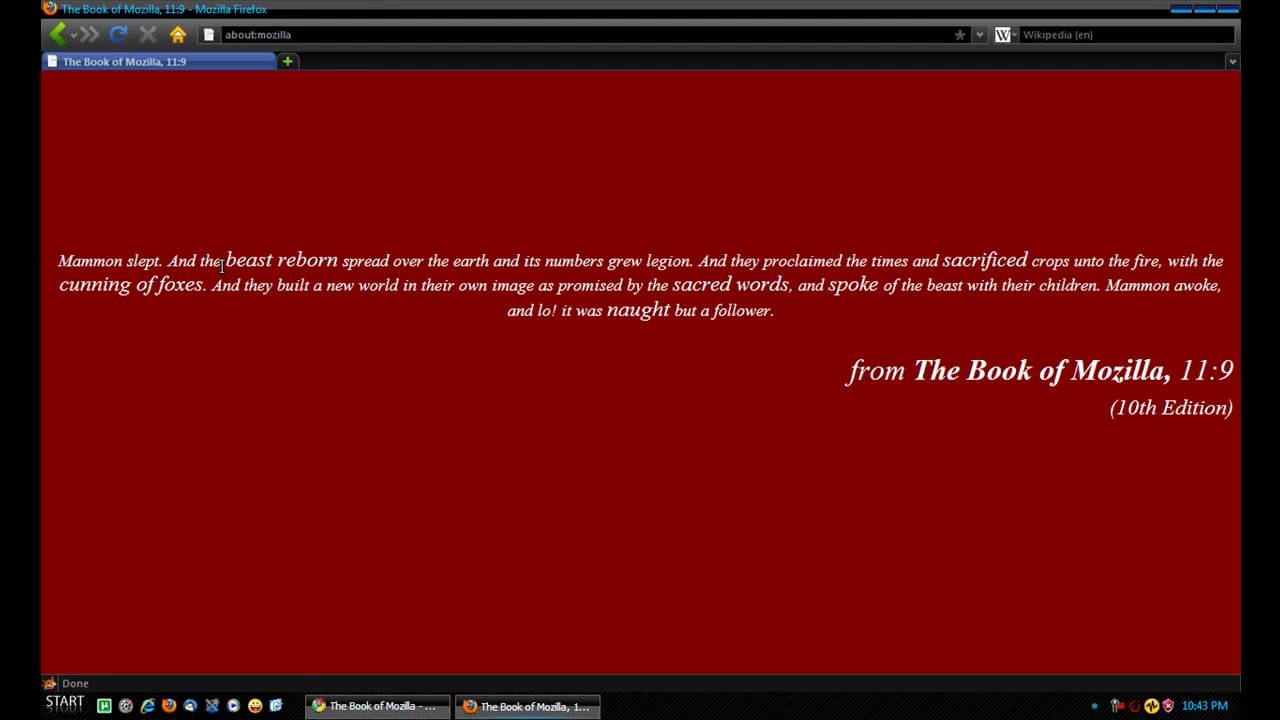This screenshot has height=720, width=1280.
Task: Launch the blue circular quick launch icon
Action: [x=190, y=705]
